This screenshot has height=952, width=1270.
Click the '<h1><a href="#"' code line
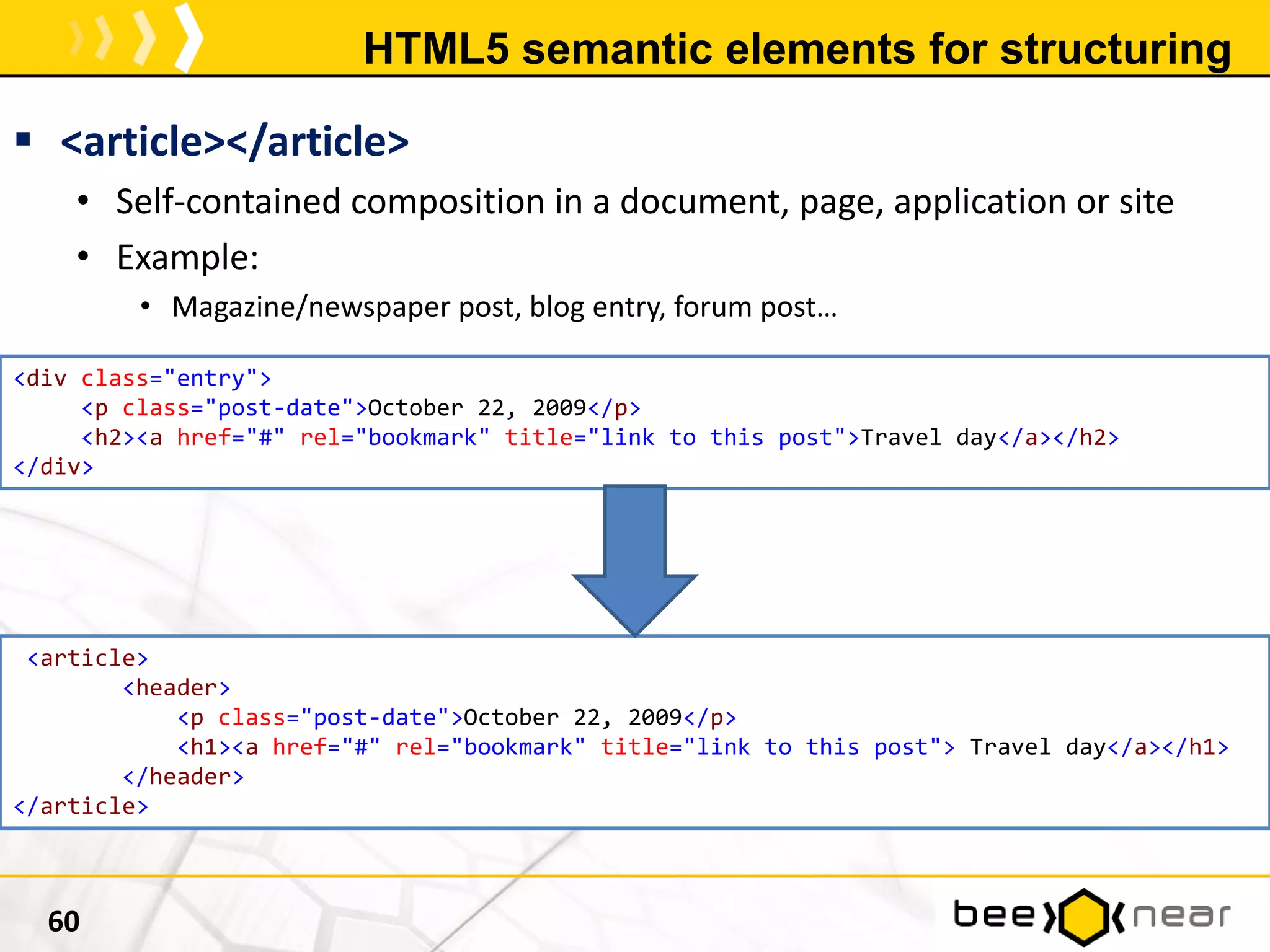[703, 747]
